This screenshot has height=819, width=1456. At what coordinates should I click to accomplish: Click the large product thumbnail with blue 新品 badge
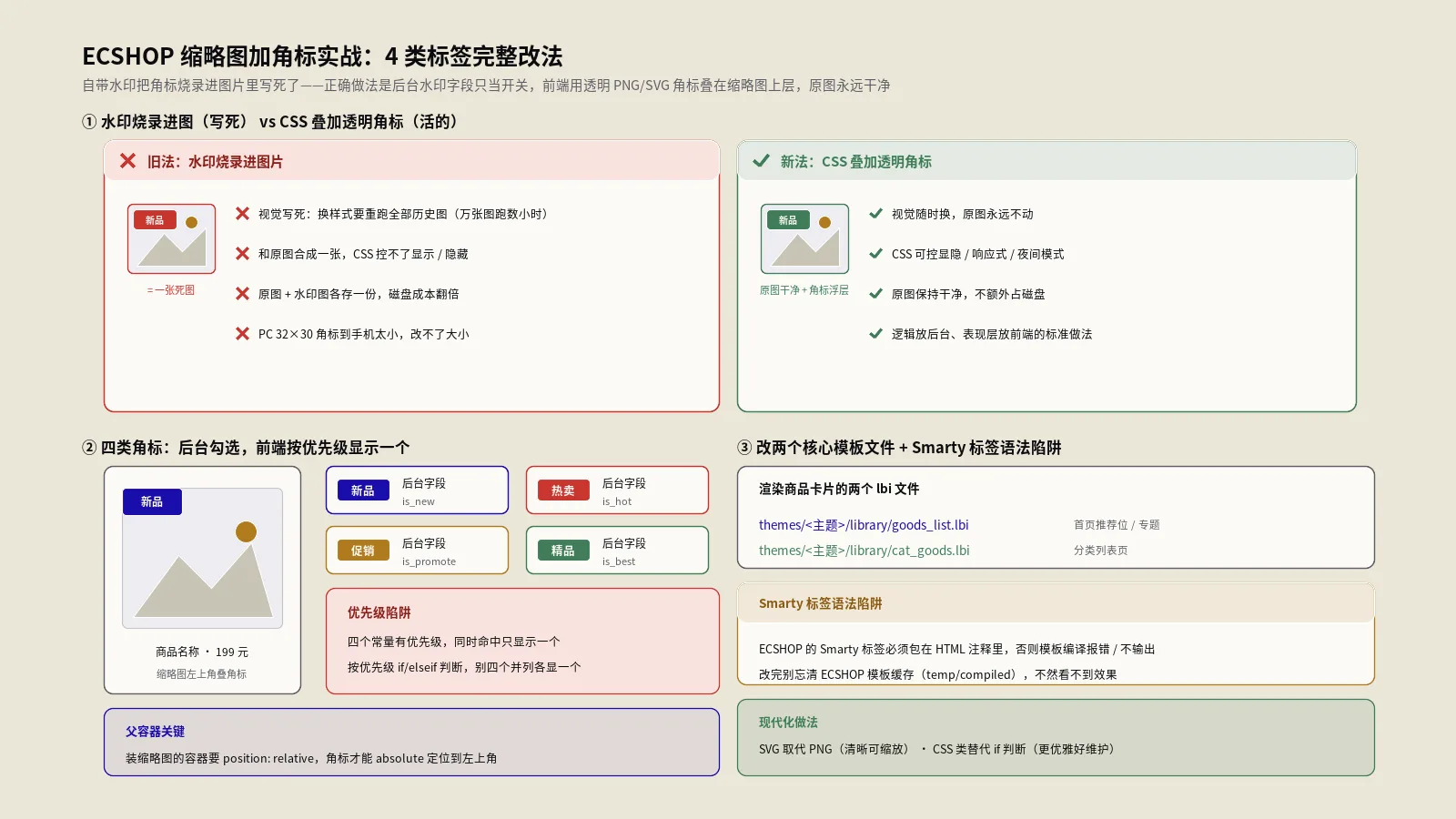click(202, 558)
